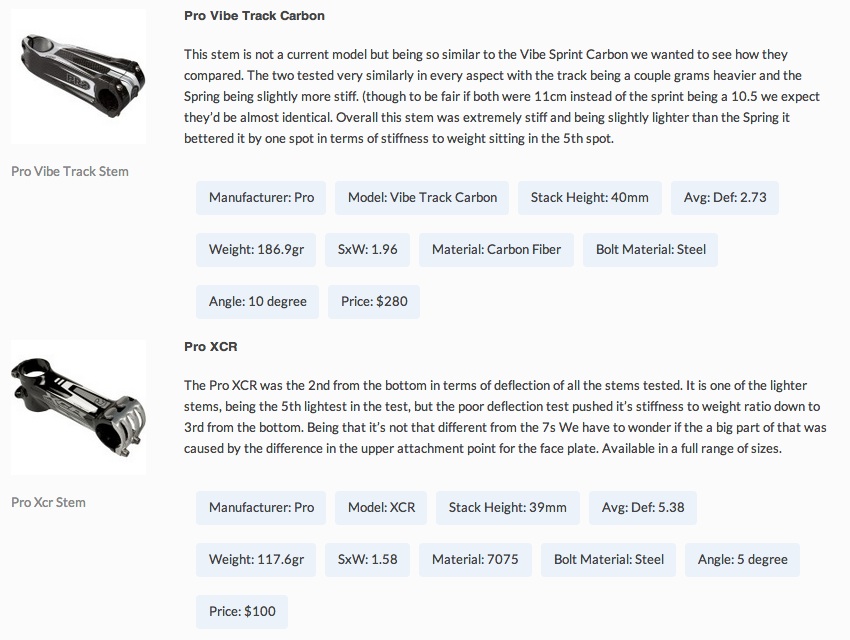The image size is (850, 640).
Task: Click the Stack Height: 40mm tag
Action: coord(589,197)
